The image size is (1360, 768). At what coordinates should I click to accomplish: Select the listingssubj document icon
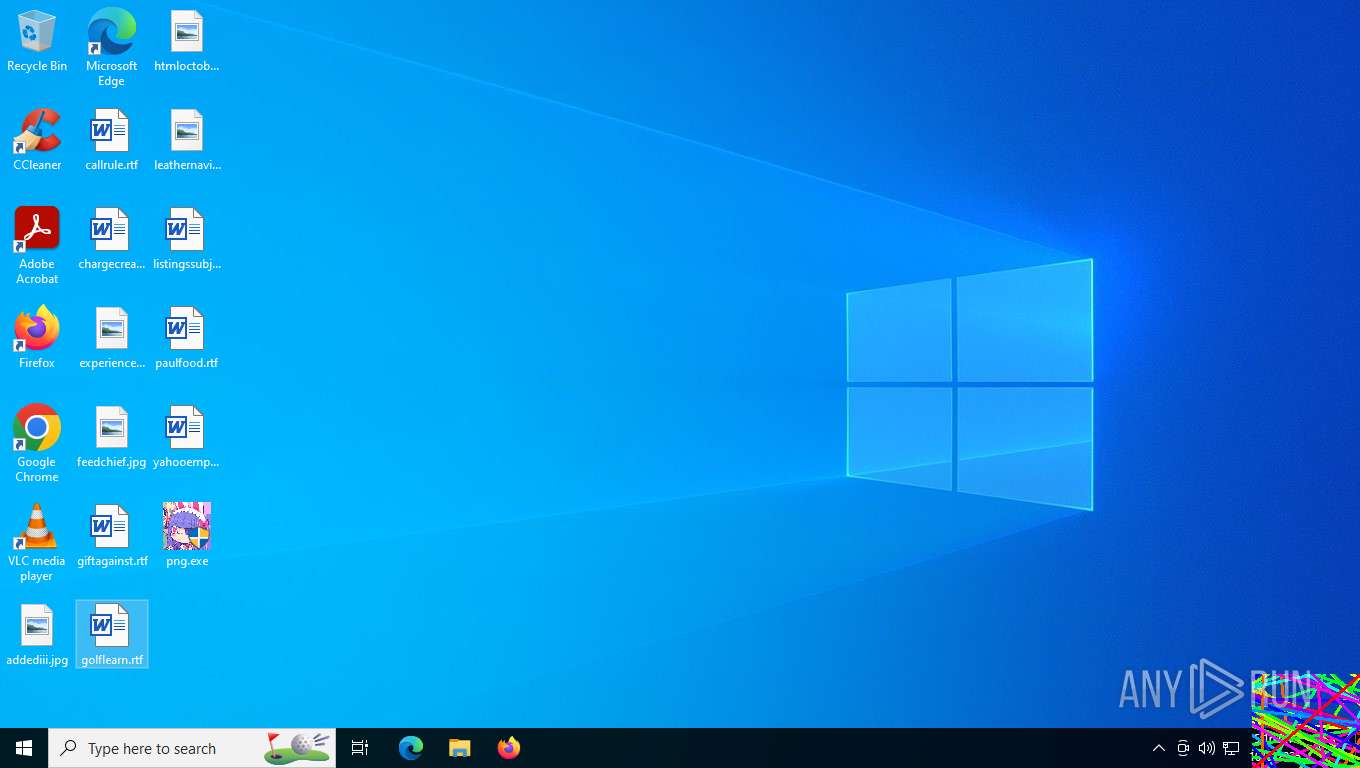pyautogui.click(x=187, y=240)
